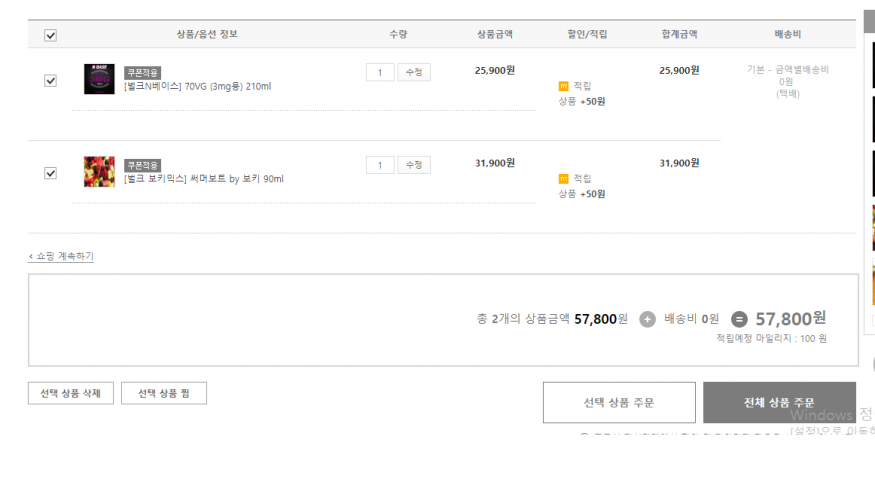Click the 선택 상품 찜 button
The width and height of the screenshot is (875, 488).
click(164, 393)
